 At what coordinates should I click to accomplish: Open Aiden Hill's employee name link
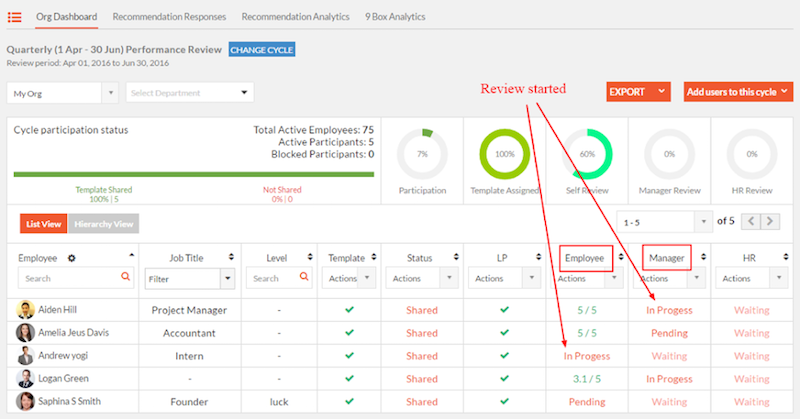click(58, 310)
